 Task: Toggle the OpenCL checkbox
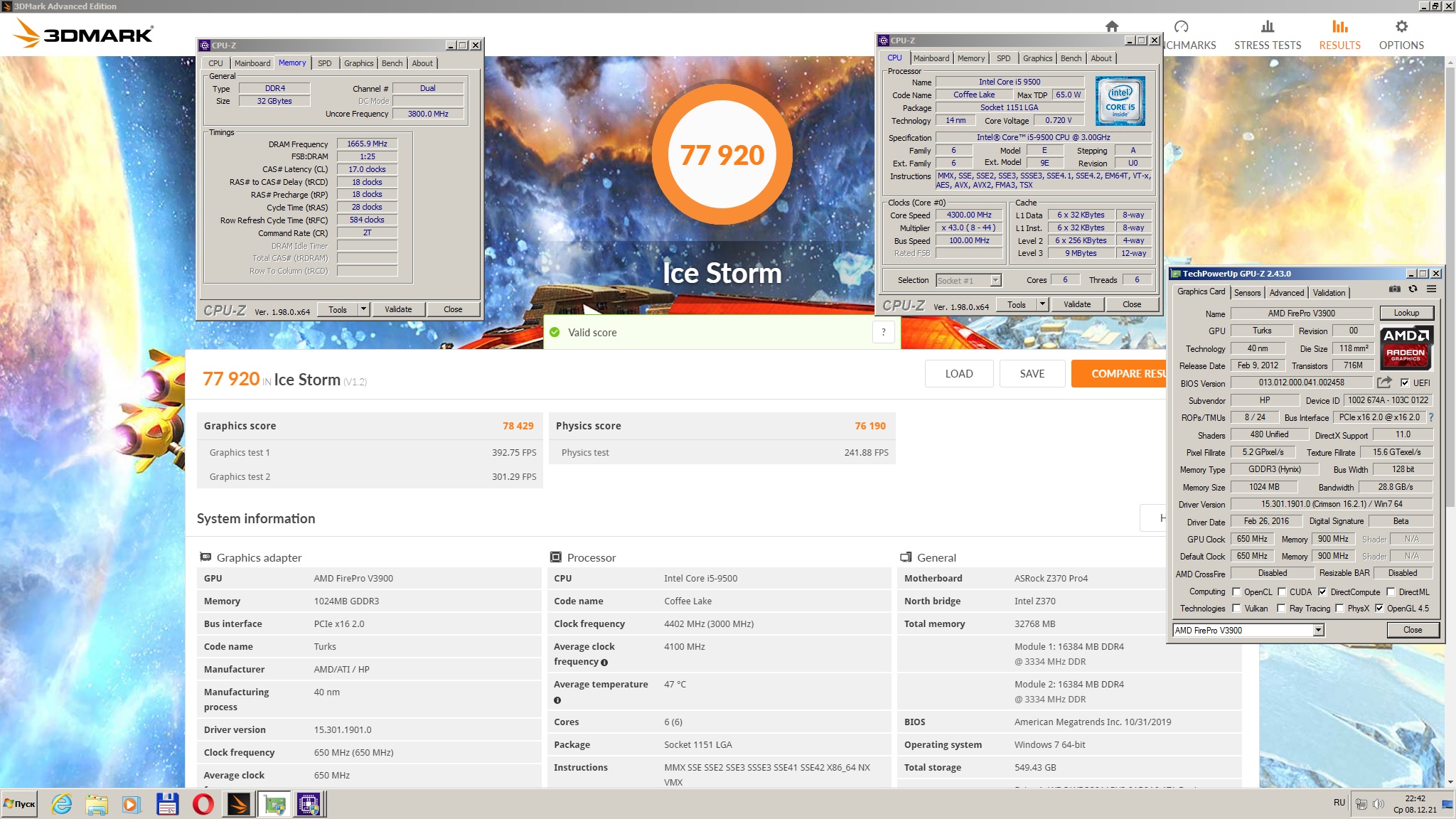1236,591
